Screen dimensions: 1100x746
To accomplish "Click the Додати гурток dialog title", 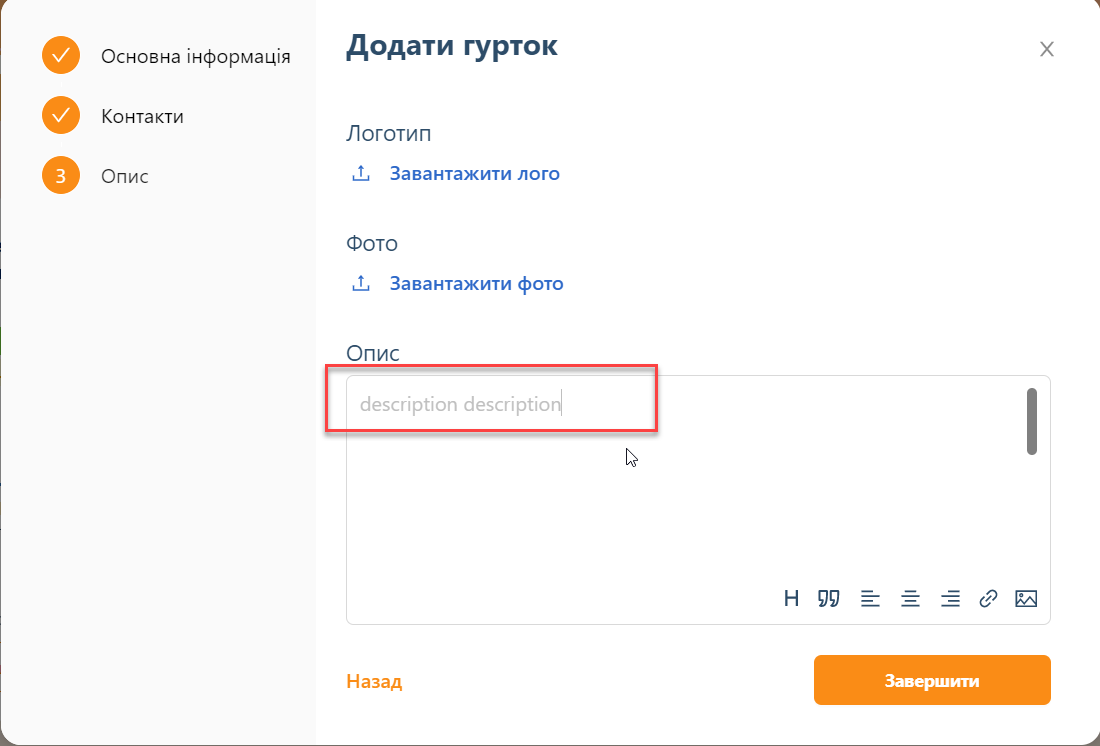I will click(452, 46).
